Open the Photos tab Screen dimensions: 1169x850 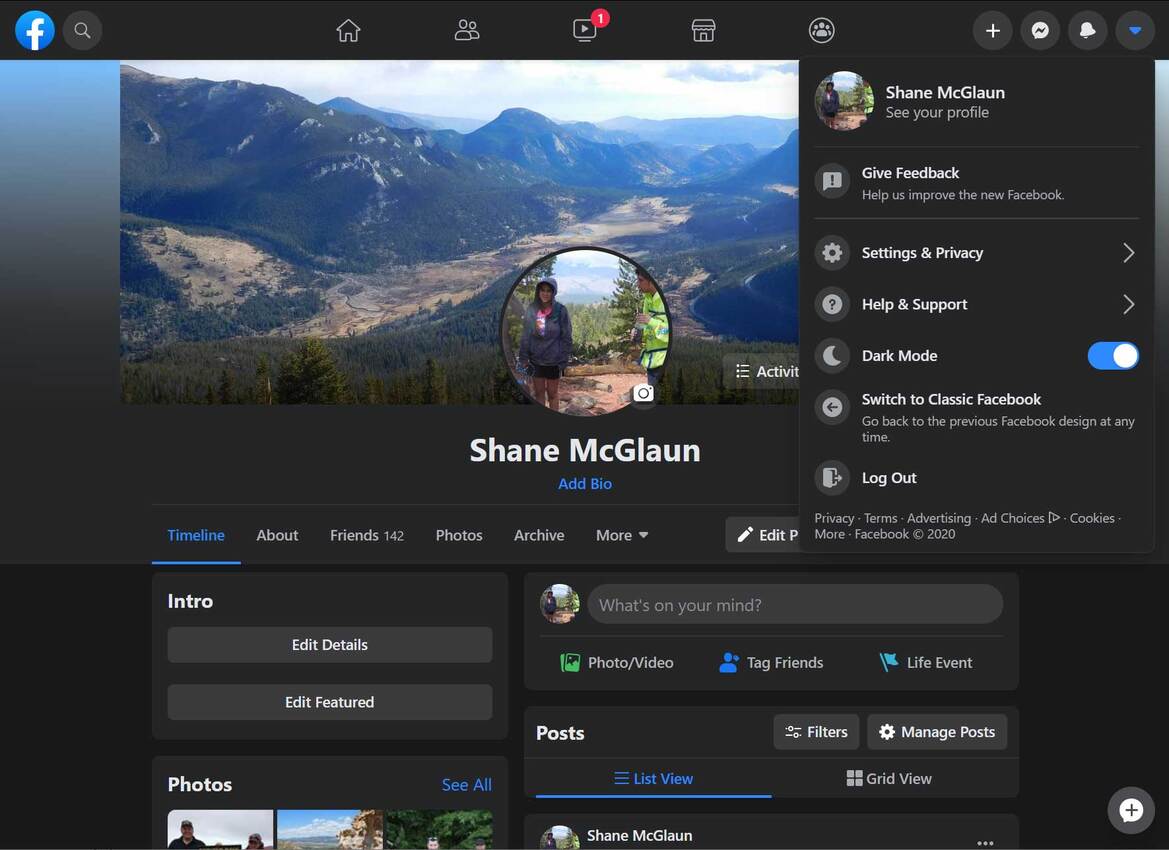click(x=459, y=535)
